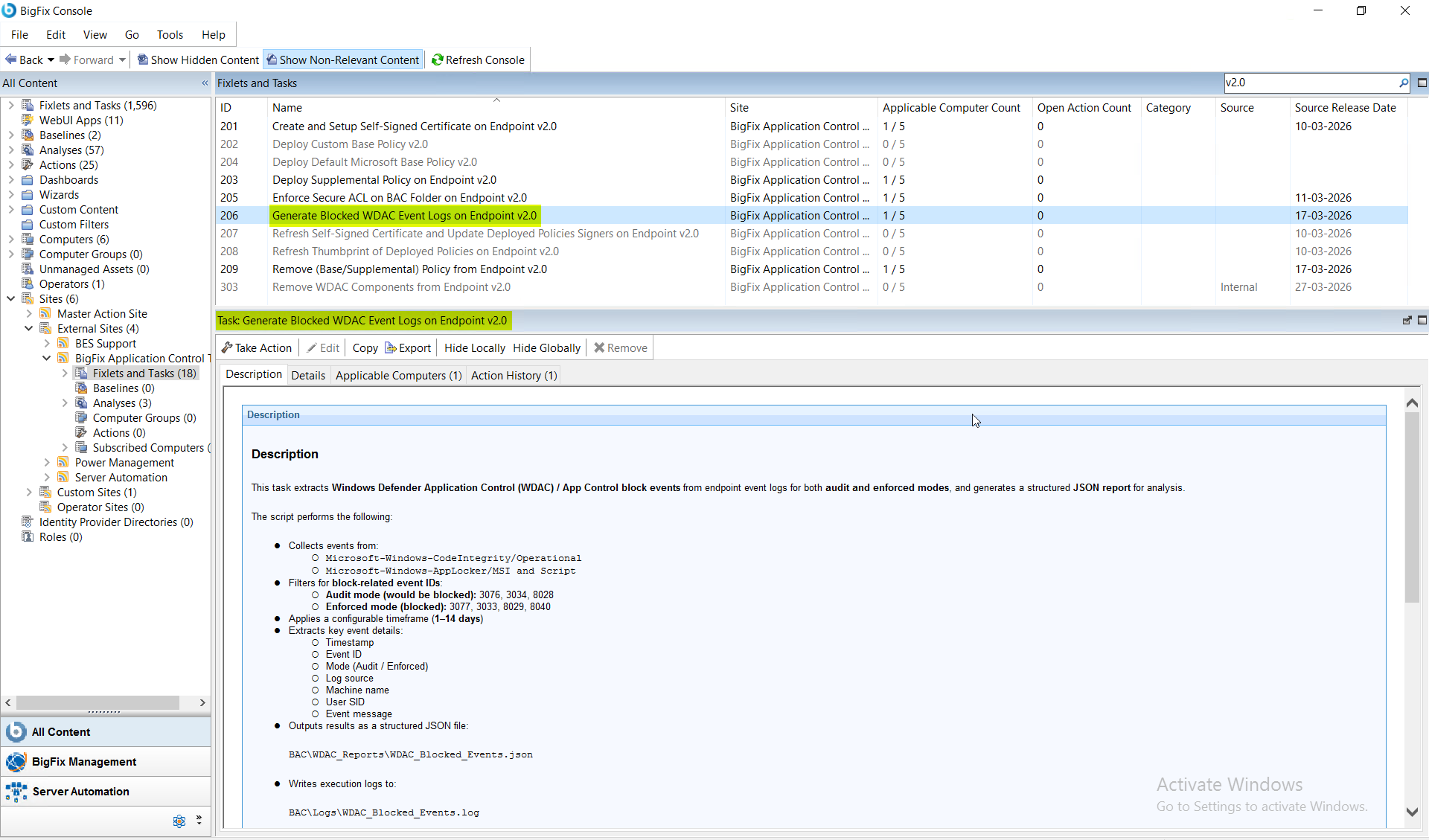Click the v2.0 search input field
Image resolution: width=1429 pixels, height=840 pixels.
point(1310,83)
